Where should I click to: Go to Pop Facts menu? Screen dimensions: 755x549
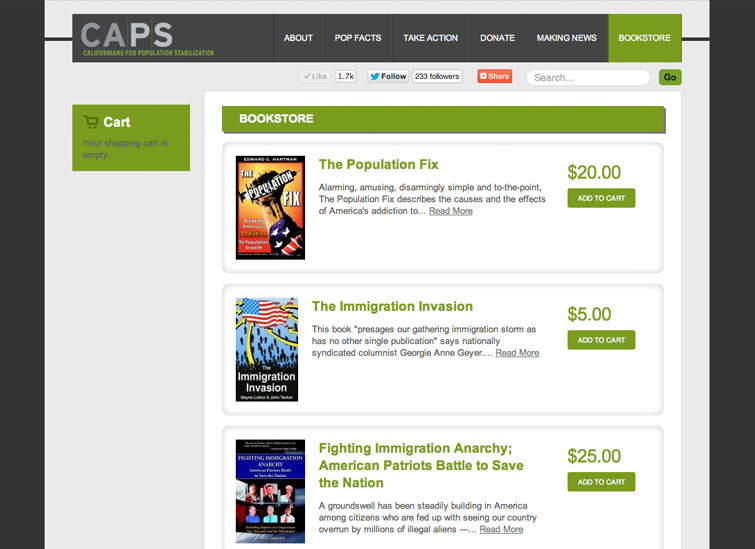click(x=357, y=38)
